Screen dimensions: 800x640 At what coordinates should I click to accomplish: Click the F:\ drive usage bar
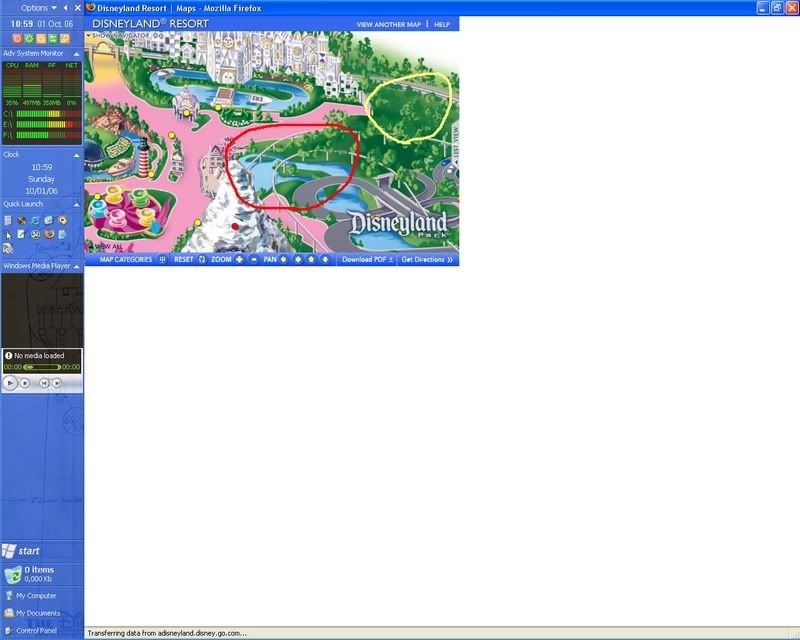(48, 135)
